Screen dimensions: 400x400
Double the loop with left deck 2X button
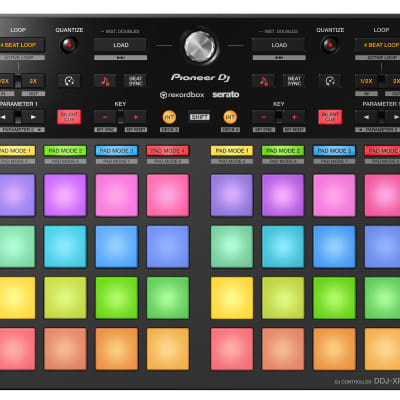[33, 81]
